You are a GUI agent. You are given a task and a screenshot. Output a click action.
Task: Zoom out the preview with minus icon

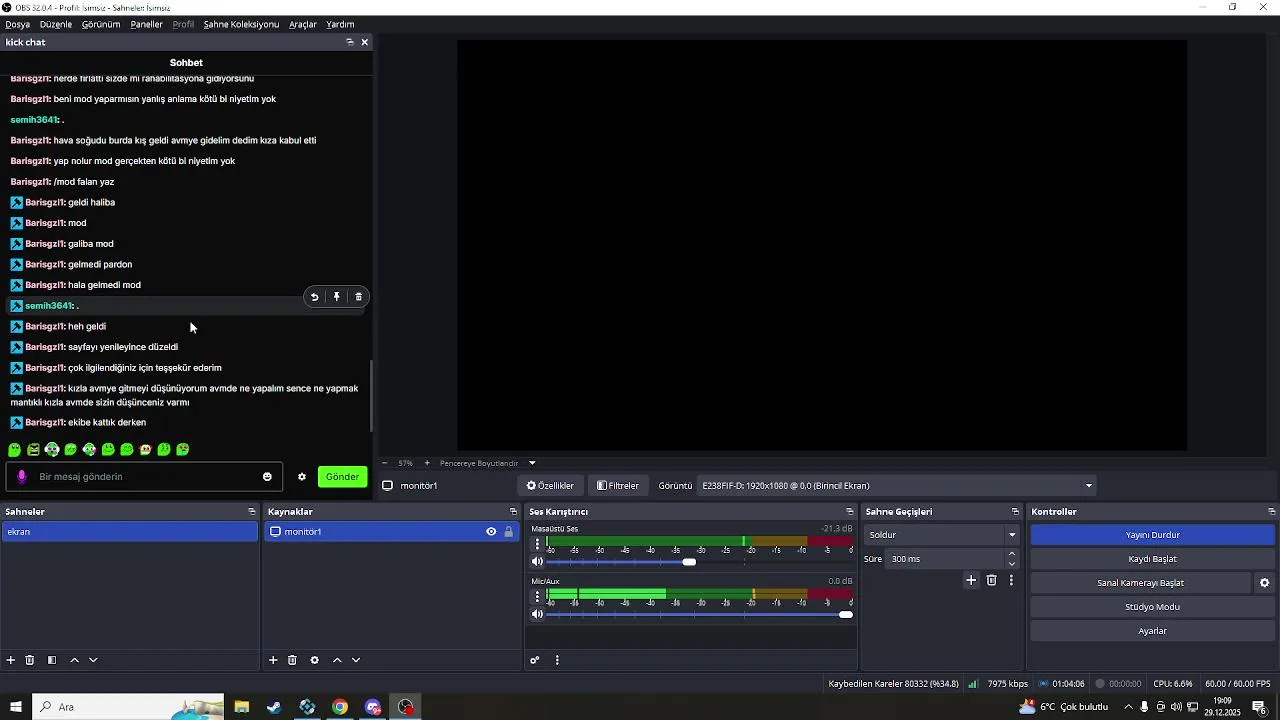(x=384, y=463)
